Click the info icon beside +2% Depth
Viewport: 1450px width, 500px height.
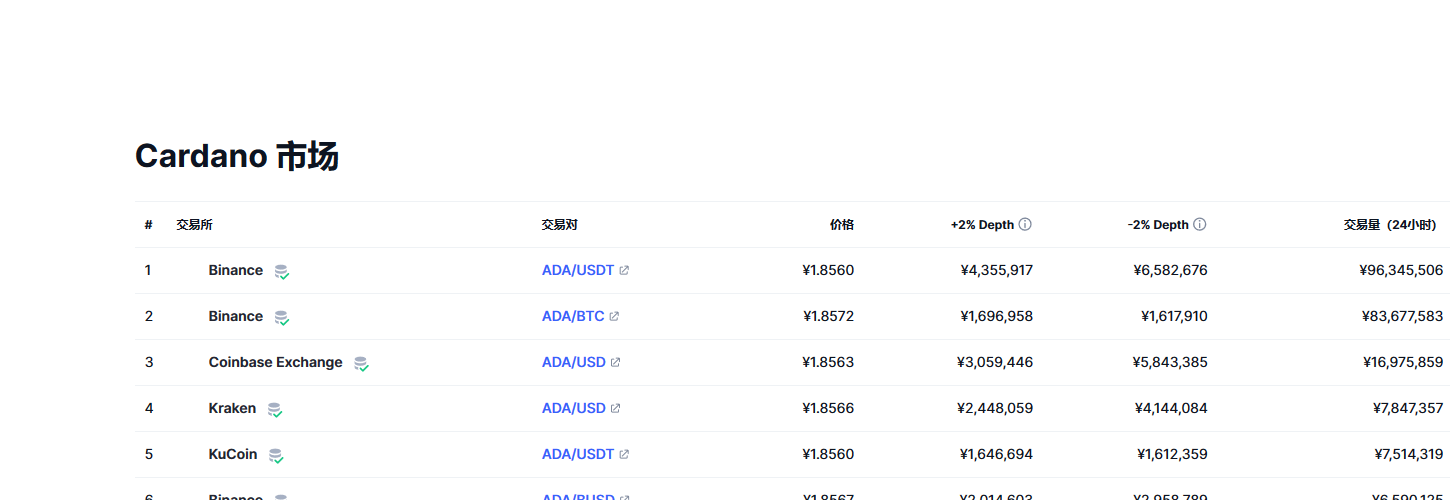[x=1025, y=225]
